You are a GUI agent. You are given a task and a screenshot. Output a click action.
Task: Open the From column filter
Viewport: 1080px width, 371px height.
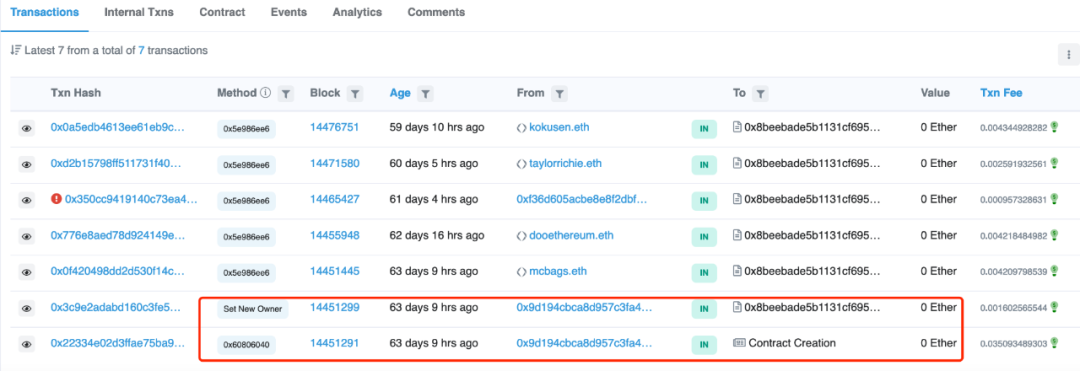(x=559, y=94)
